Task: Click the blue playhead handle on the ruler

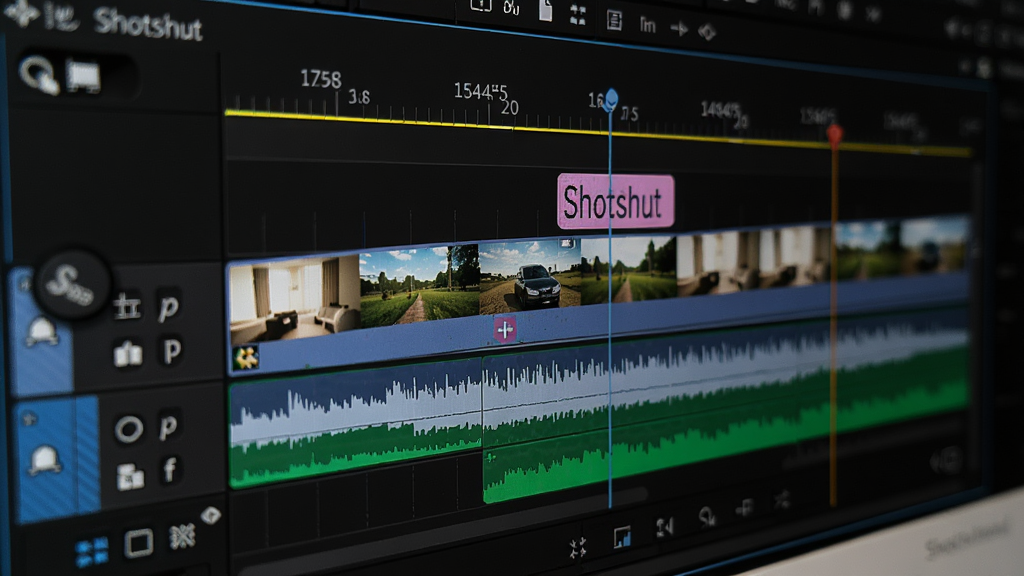Action: 611,100
